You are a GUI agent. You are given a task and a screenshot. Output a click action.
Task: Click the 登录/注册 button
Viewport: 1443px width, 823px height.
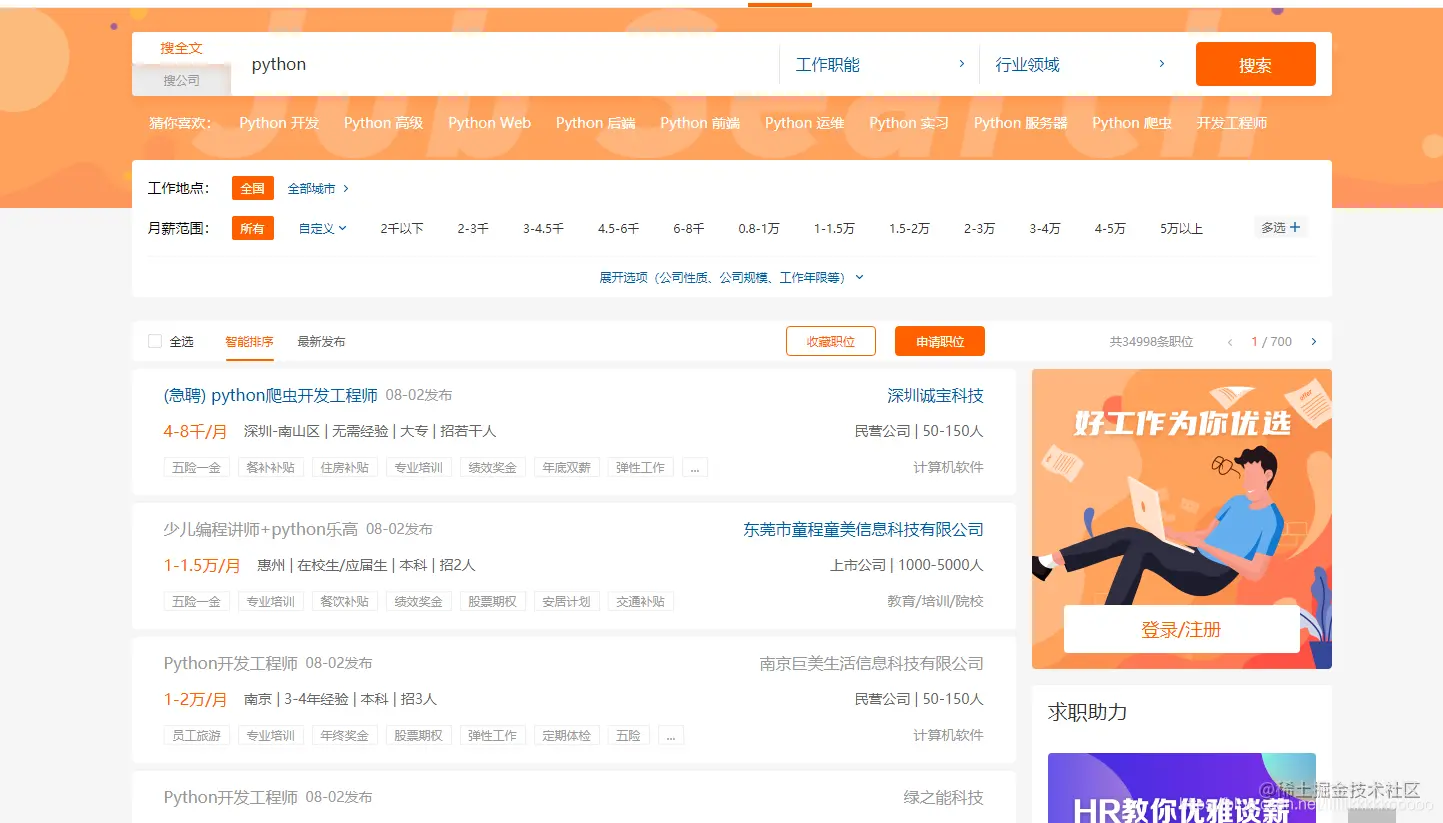click(x=1181, y=629)
